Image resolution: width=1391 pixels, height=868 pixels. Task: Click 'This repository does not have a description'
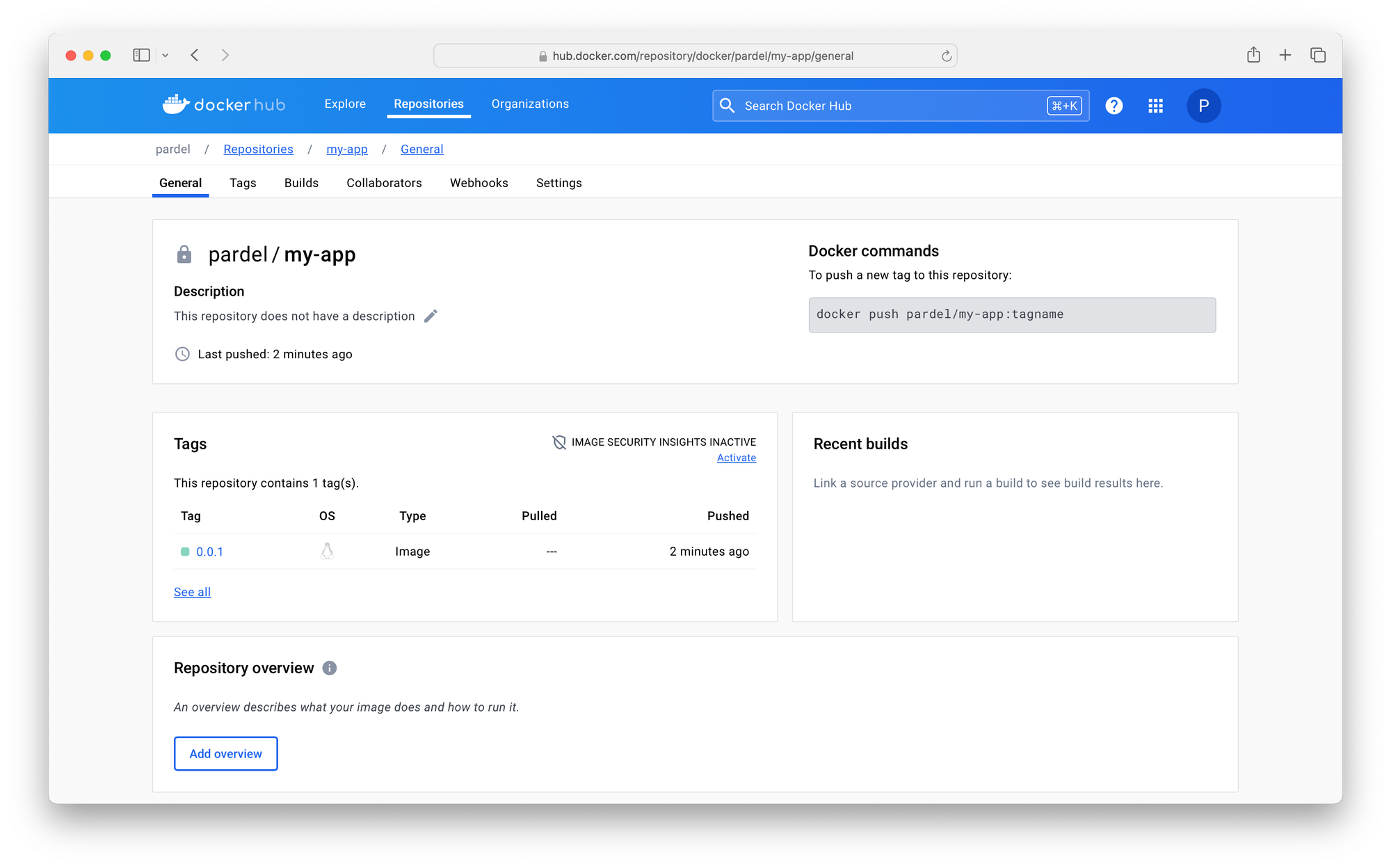[294, 316]
